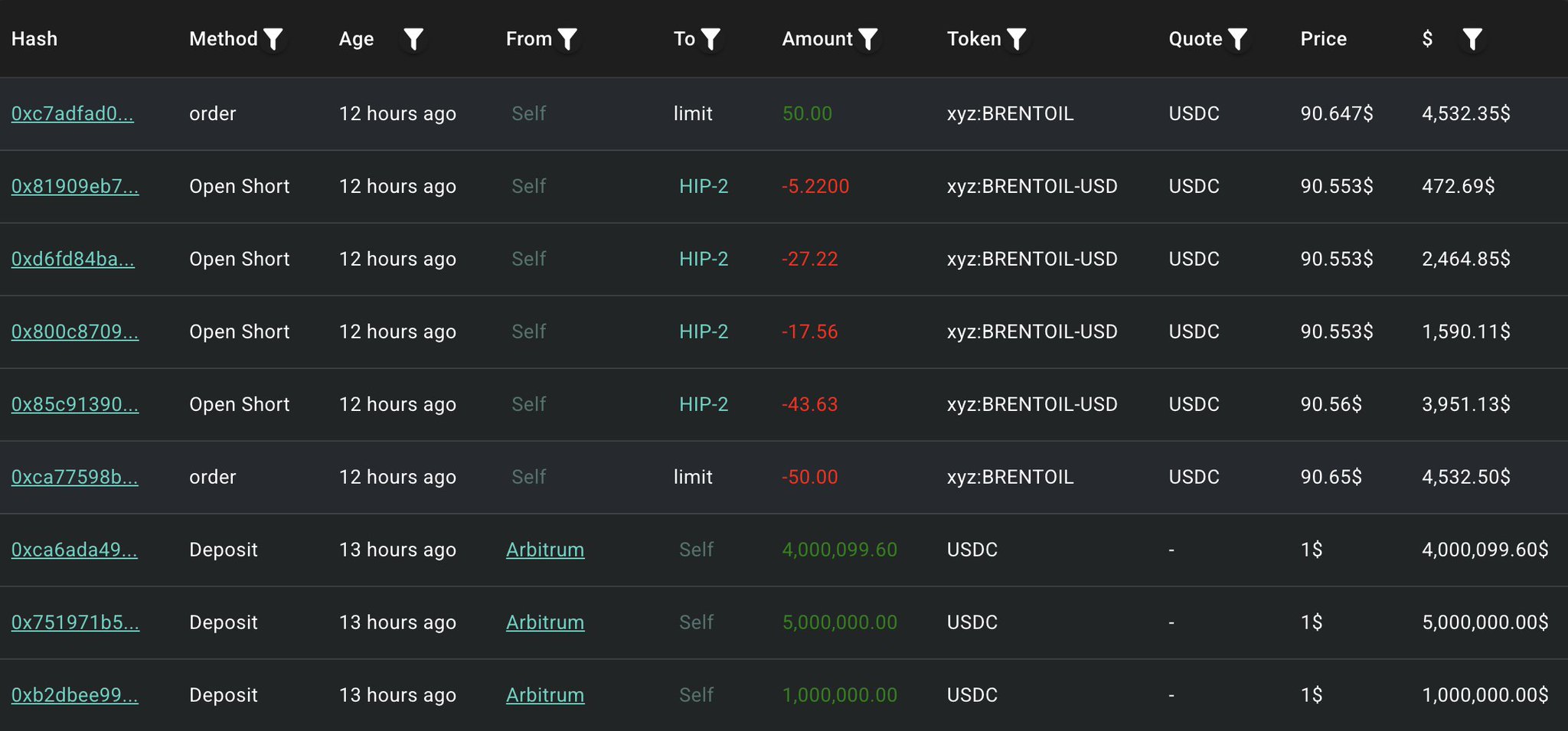
Task: Click Arbitrum link in the 4,000,099.60 deposit row
Action: (x=545, y=550)
